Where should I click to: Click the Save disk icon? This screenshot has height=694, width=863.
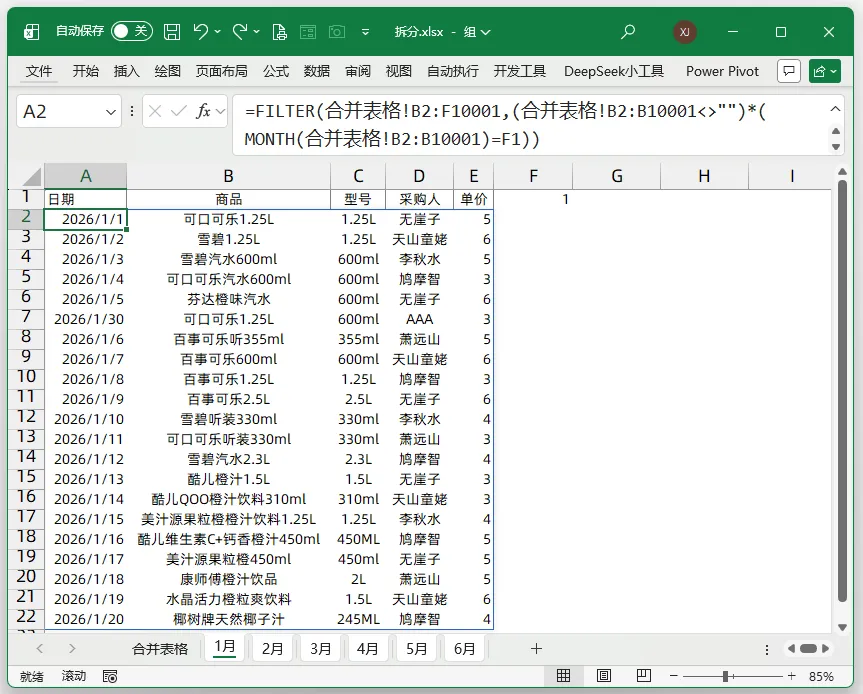click(x=172, y=32)
